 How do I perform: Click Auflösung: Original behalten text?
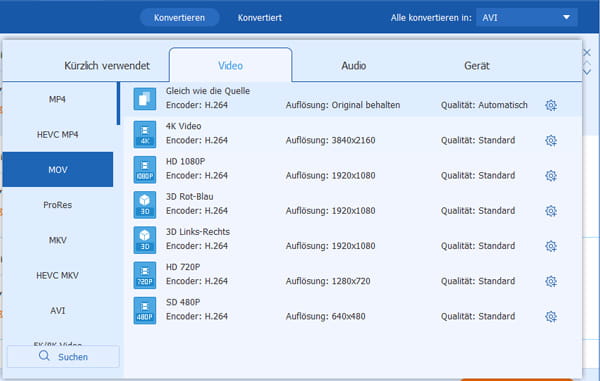pyautogui.click(x=343, y=105)
